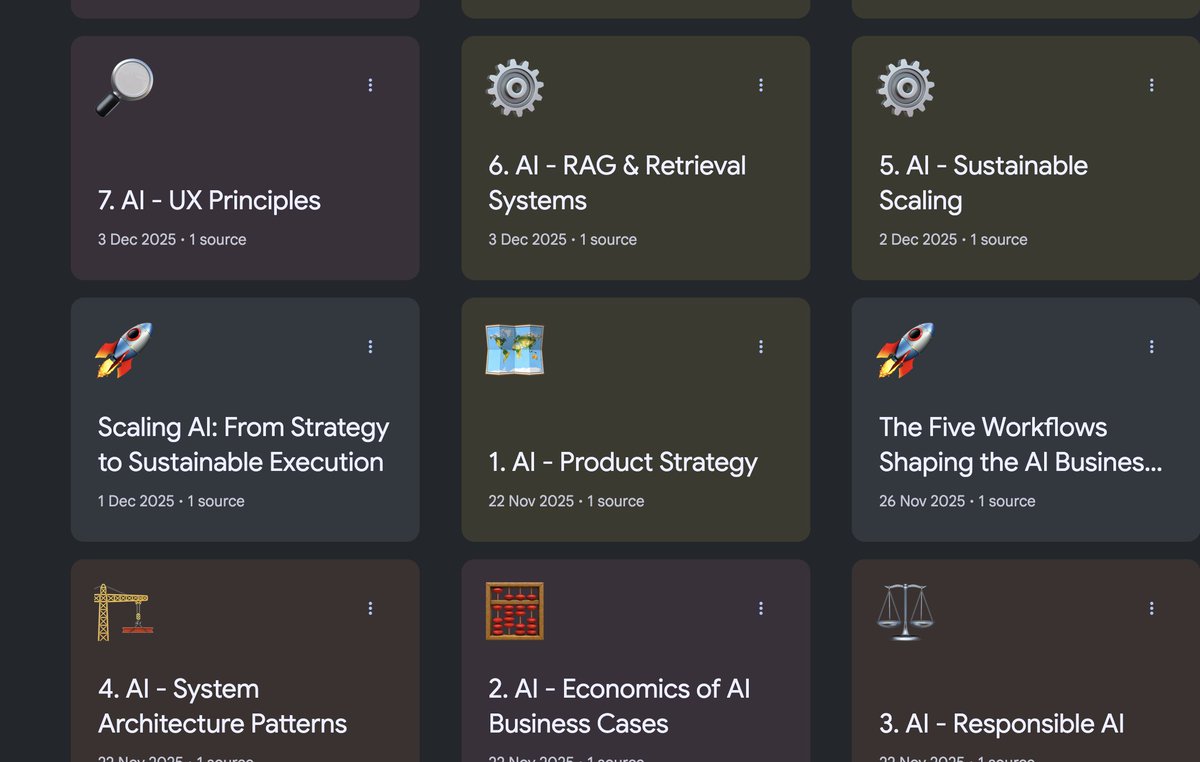Image resolution: width=1200 pixels, height=762 pixels.
Task: Click '26 Nov 2025 · 1 source' text
Action: (957, 501)
